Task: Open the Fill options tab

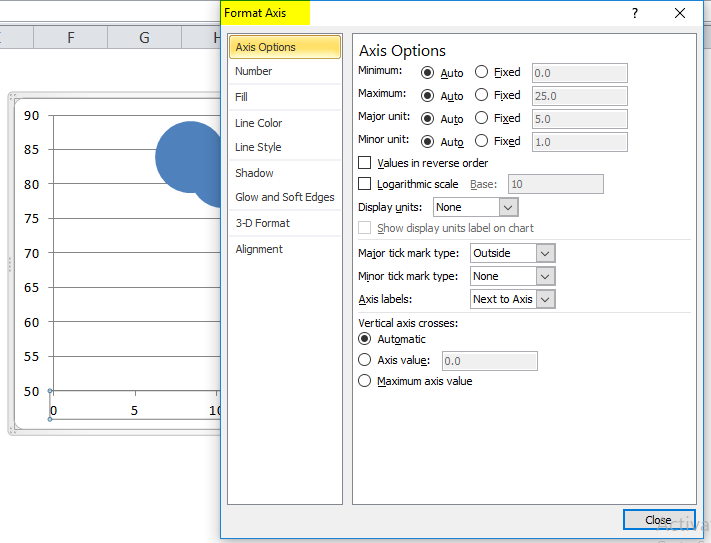Action: (x=242, y=97)
